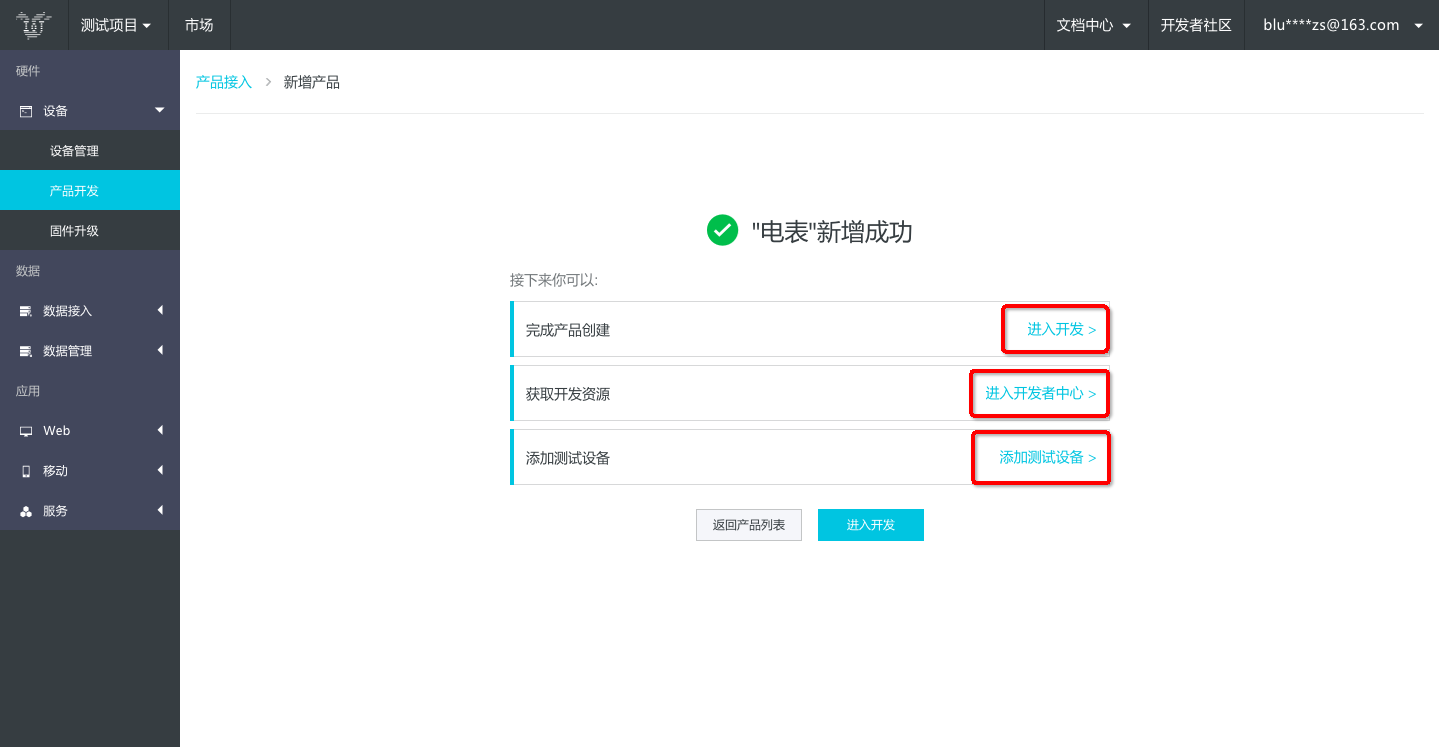Expand the 数据管理 section arrow

click(160, 350)
